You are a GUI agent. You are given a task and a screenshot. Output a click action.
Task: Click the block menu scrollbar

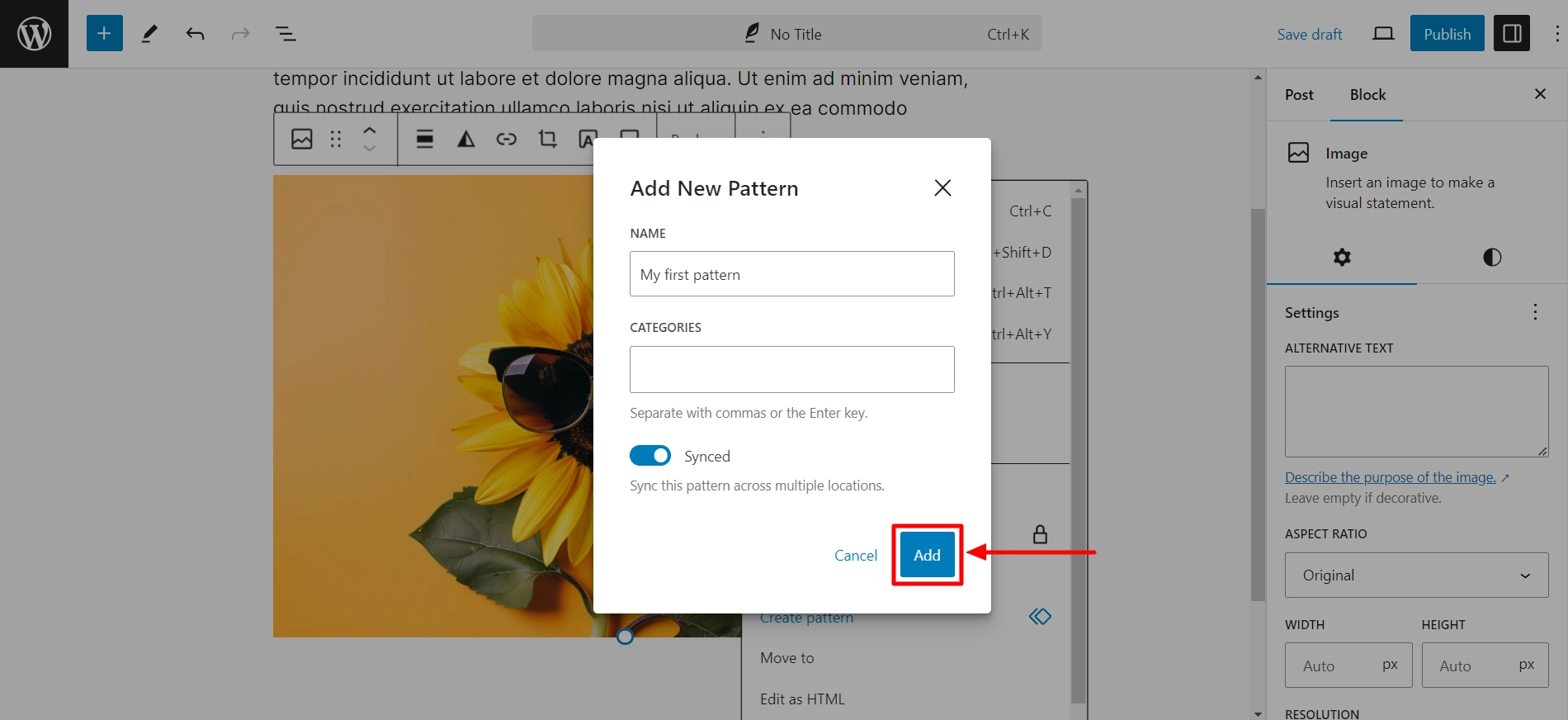[1078, 450]
